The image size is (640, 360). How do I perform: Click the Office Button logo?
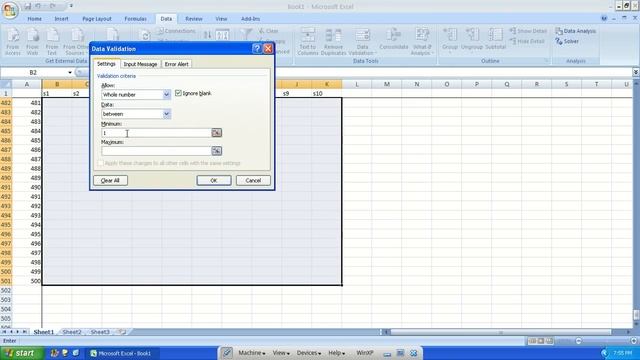tap(10, 9)
